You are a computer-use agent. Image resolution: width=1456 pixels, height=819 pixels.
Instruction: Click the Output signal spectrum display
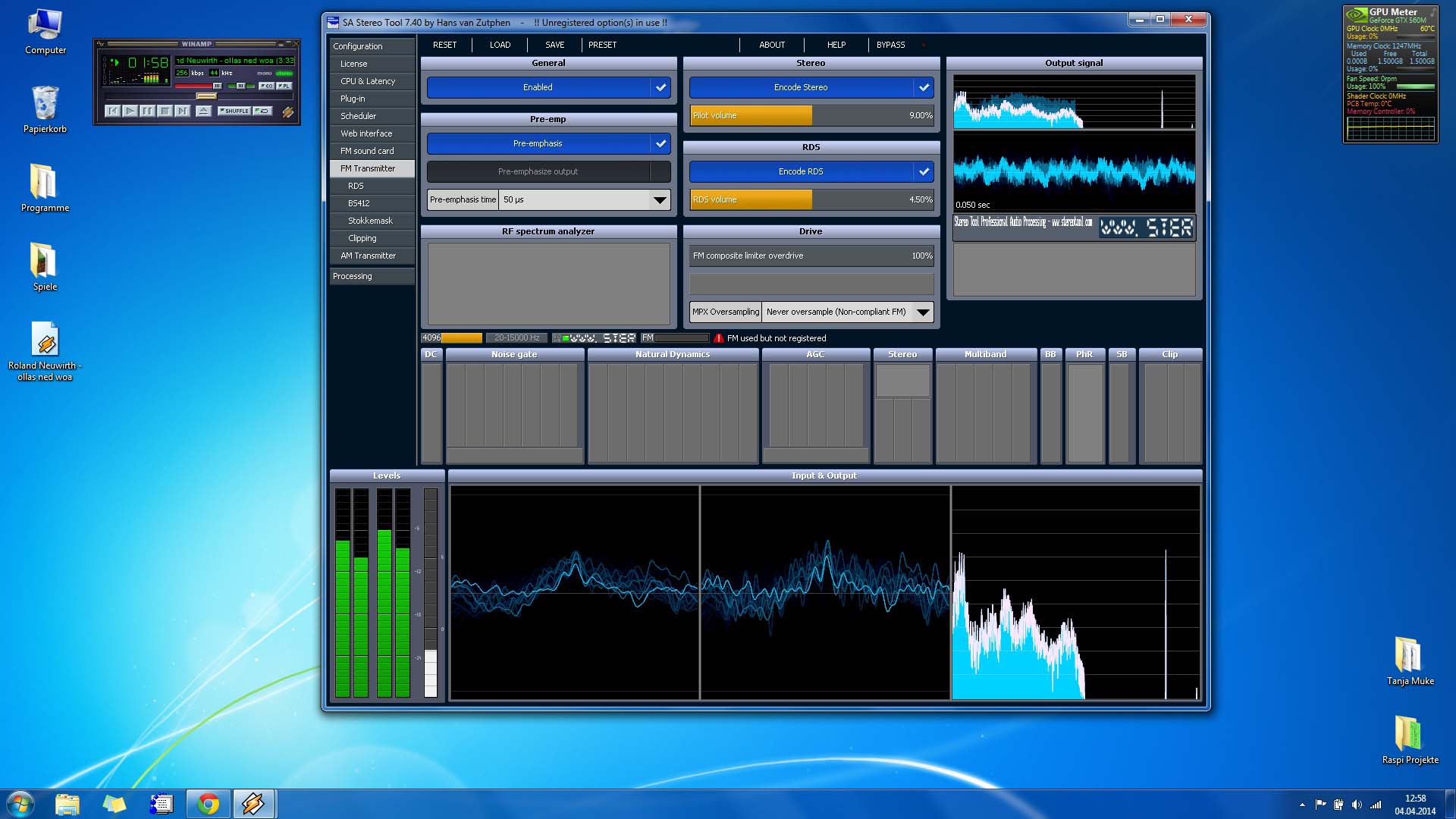1074,102
